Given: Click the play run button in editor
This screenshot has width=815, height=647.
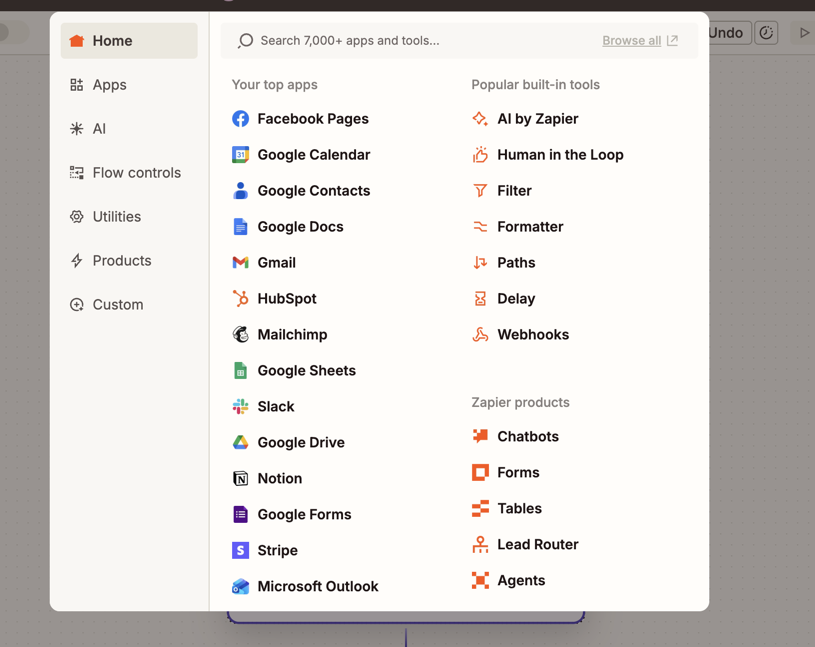Looking at the screenshot, I should [x=804, y=33].
